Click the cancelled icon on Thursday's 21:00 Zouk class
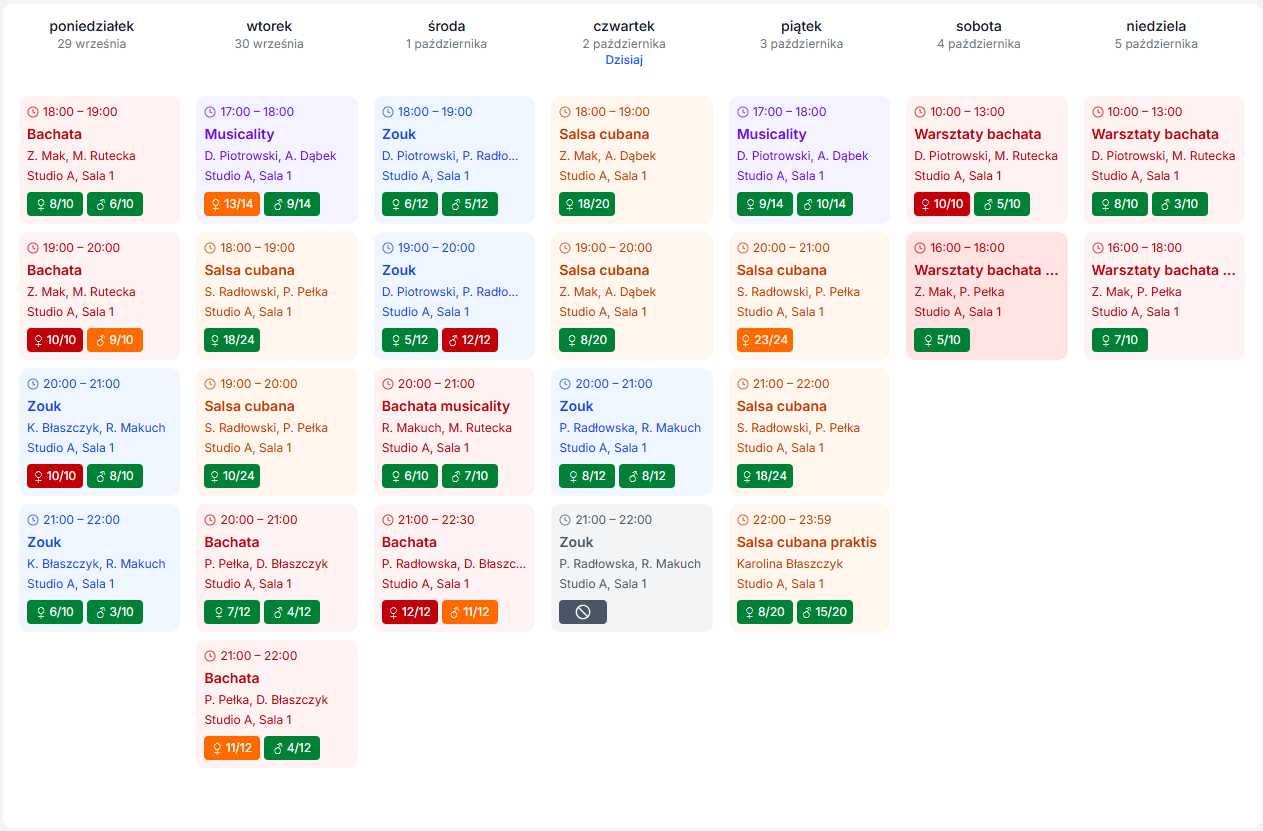The height and width of the screenshot is (831, 1263). click(582, 611)
